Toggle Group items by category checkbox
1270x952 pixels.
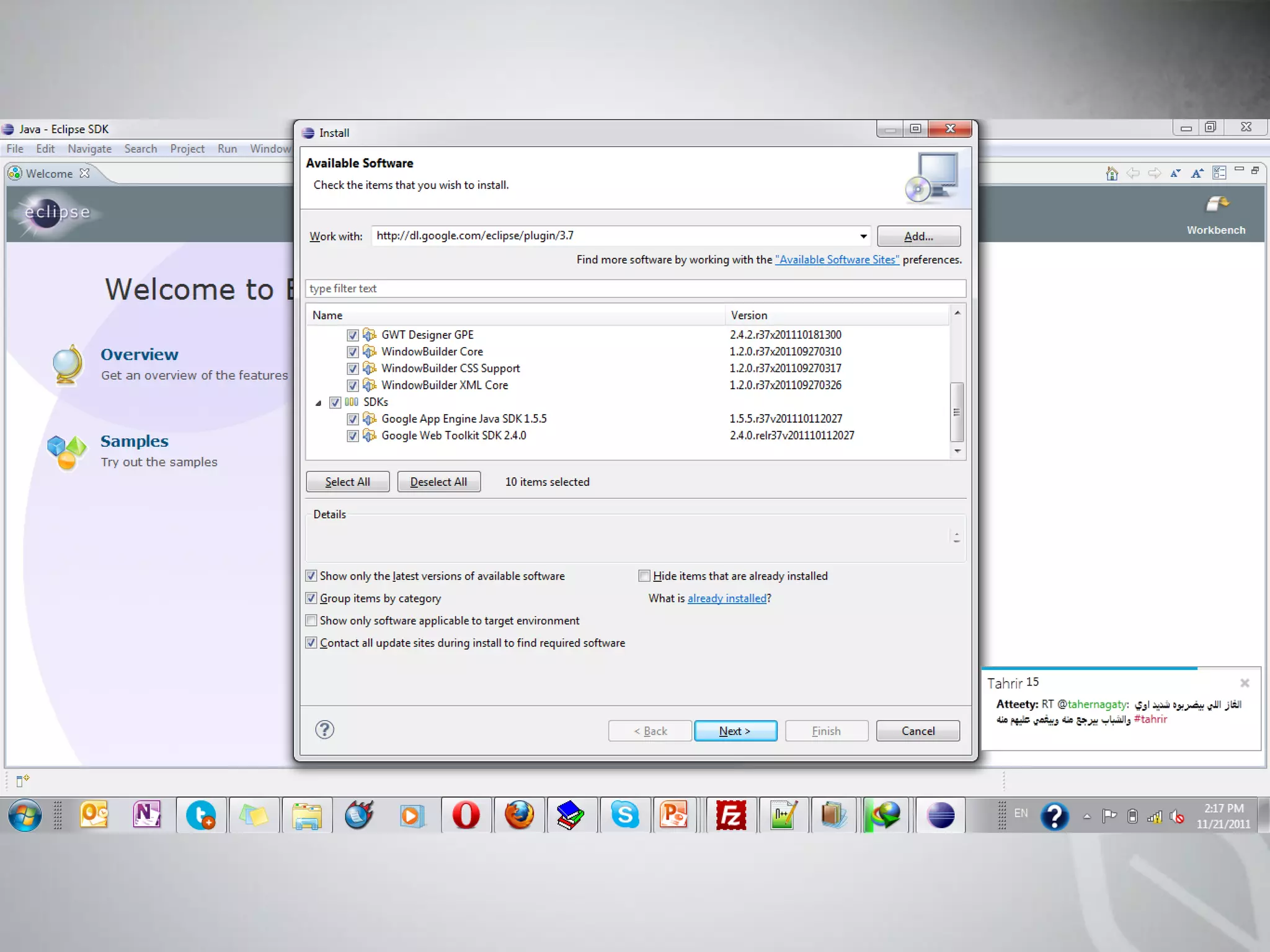[x=311, y=598]
